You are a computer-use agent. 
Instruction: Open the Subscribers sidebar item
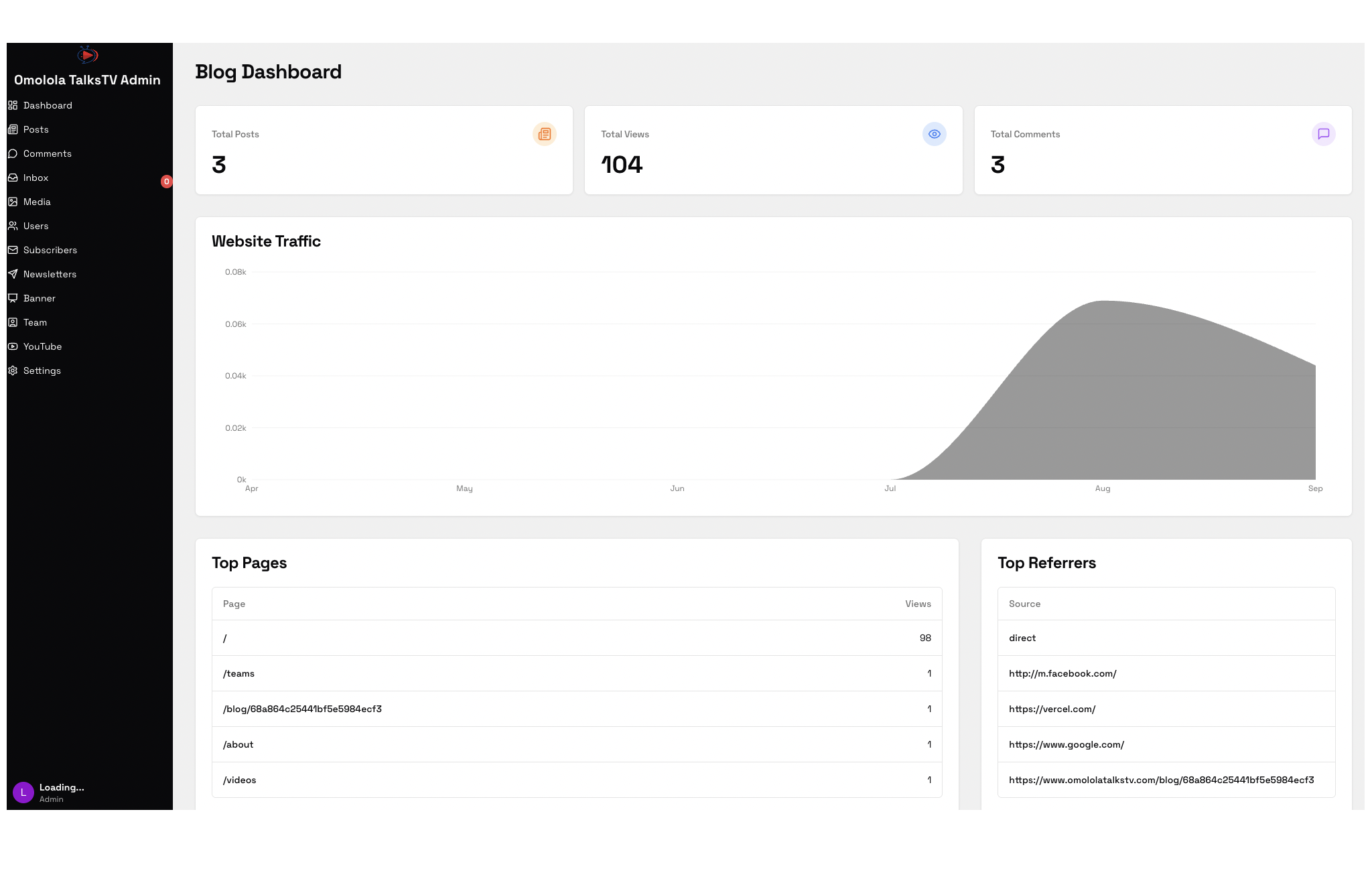click(50, 250)
